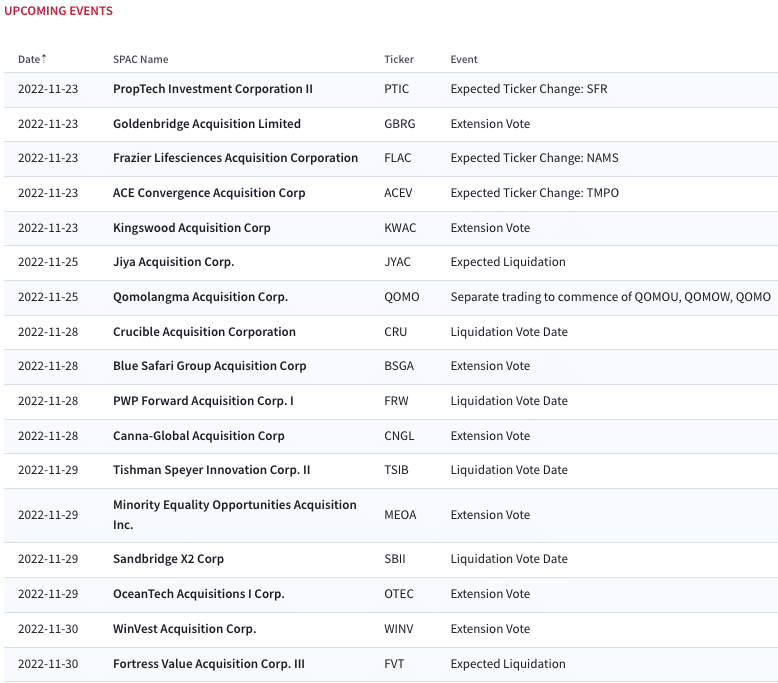Open Fortress Value Acquisition Corp. III link
The width and height of the screenshot is (778, 683).
coord(209,664)
